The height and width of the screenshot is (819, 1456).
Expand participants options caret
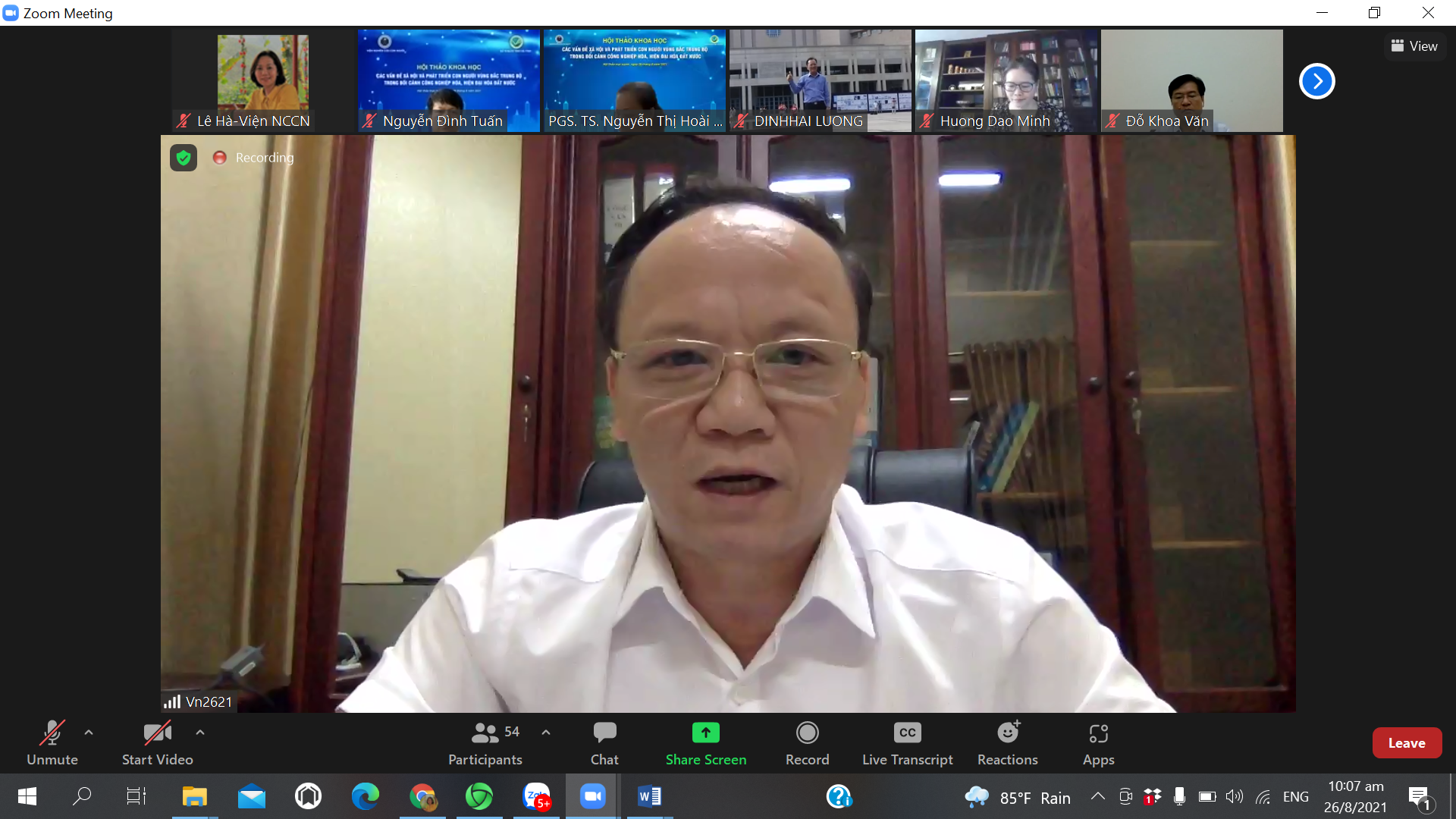point(546,733)
